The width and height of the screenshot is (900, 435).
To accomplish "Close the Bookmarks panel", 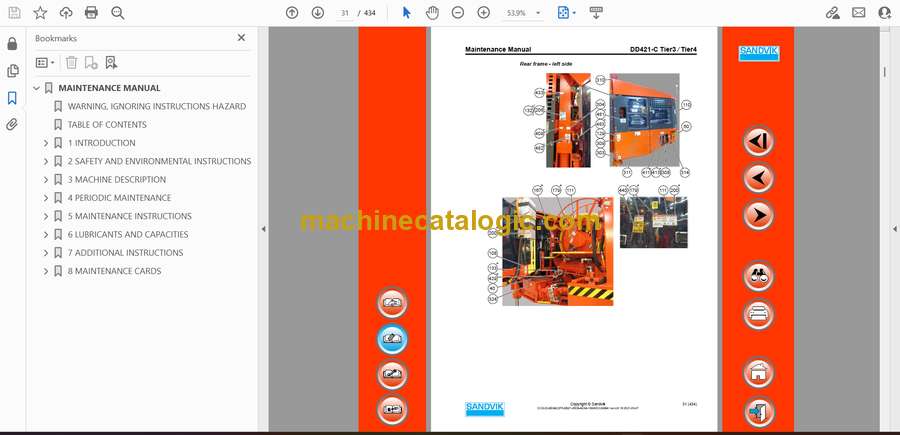I will 241,38.
